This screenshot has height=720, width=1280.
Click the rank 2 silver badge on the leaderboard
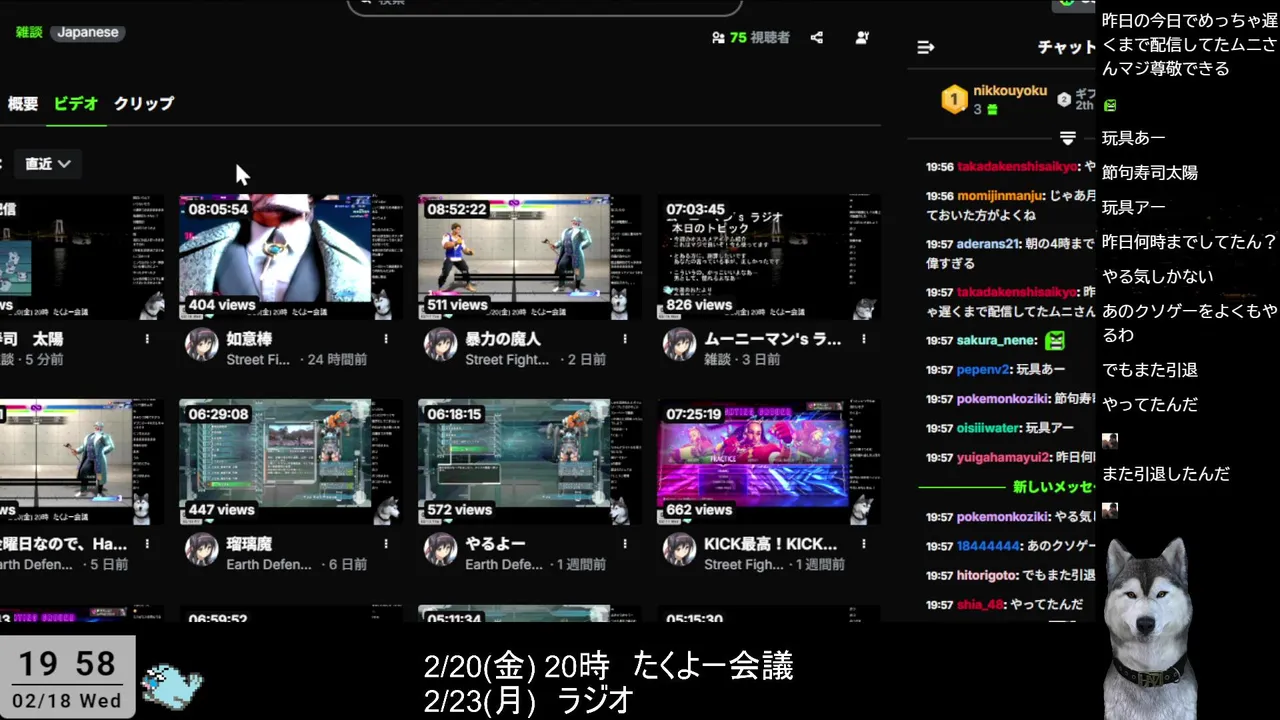(x=1064, y=99)
